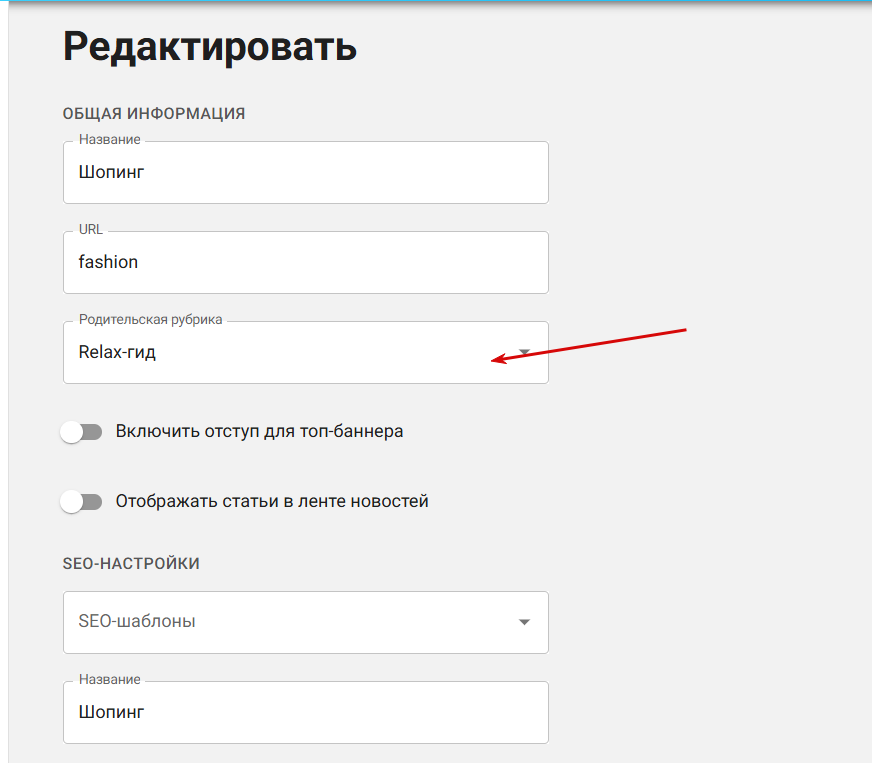Click the "URL" floating field label
The width and height of the screenshot is (872, 763).
coord(91,229)
